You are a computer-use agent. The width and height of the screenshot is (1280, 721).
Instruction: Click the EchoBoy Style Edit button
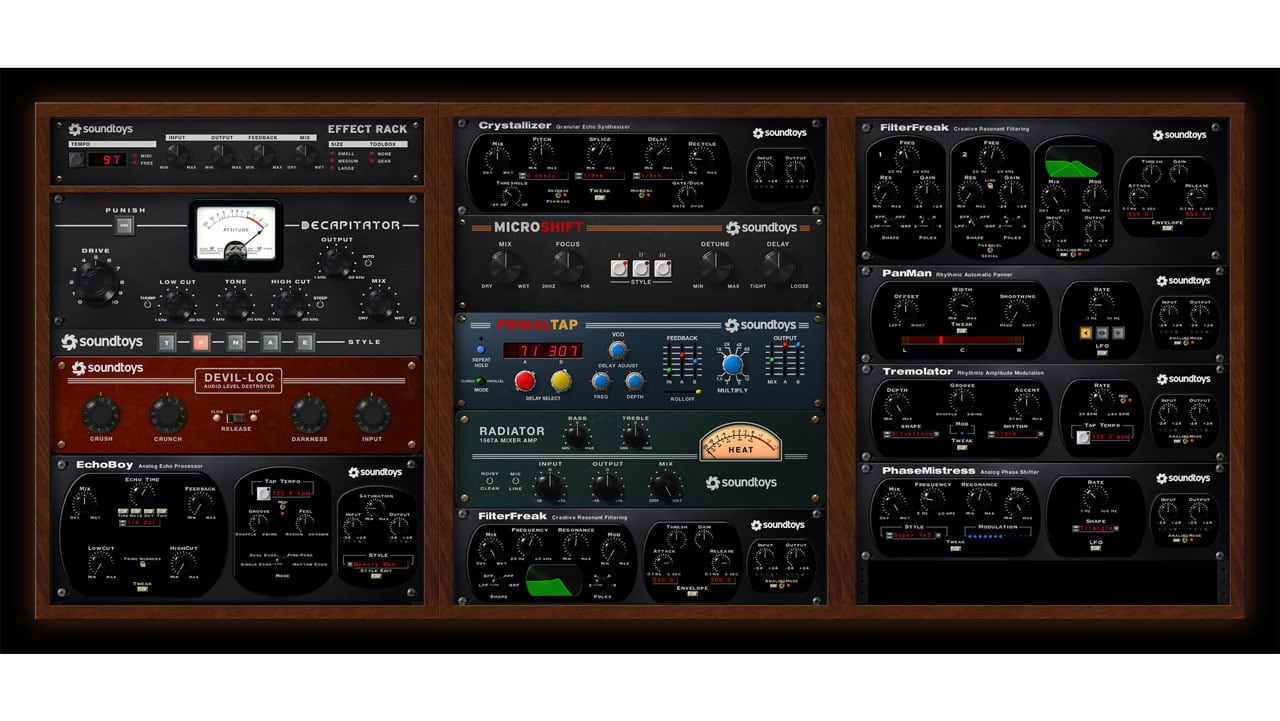click(x=377, y=577)
